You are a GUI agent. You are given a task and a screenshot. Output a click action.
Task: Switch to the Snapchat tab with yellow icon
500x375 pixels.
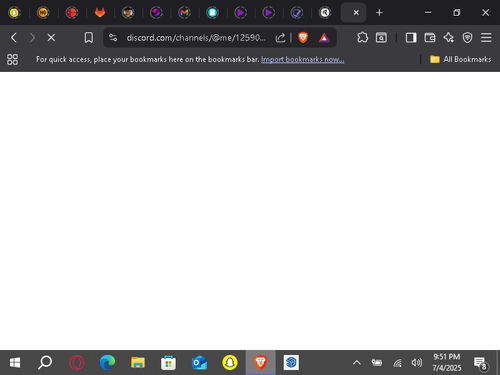coord(14,13)
